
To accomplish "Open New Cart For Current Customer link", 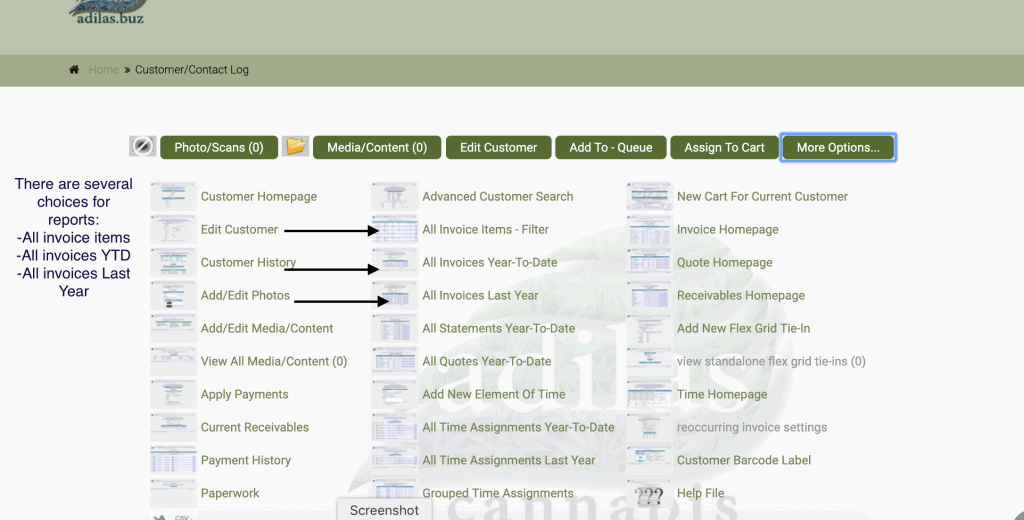I will 762,197.
